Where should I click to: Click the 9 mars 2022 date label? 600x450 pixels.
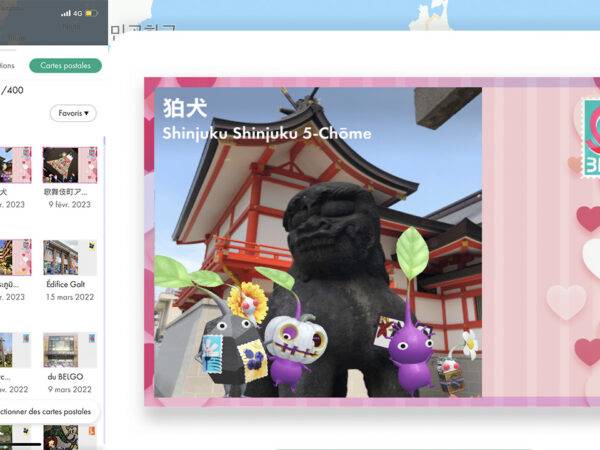click(x=70, y=390)
